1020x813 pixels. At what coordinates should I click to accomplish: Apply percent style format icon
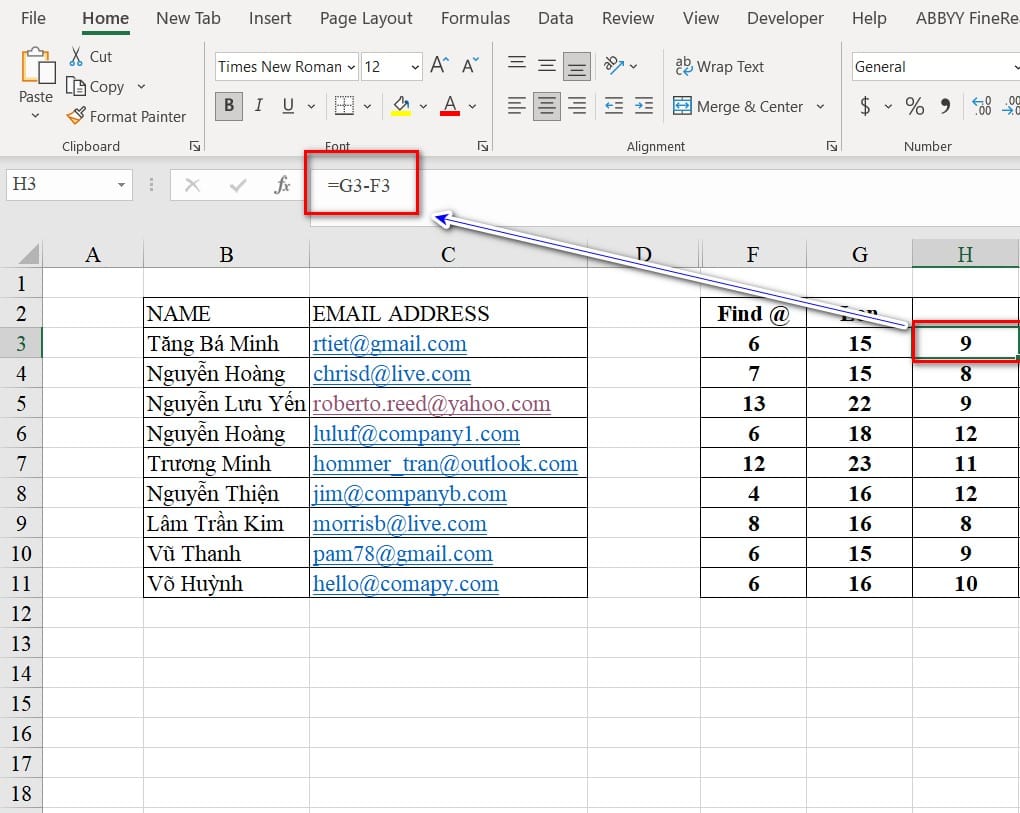[x=914, y=106]
